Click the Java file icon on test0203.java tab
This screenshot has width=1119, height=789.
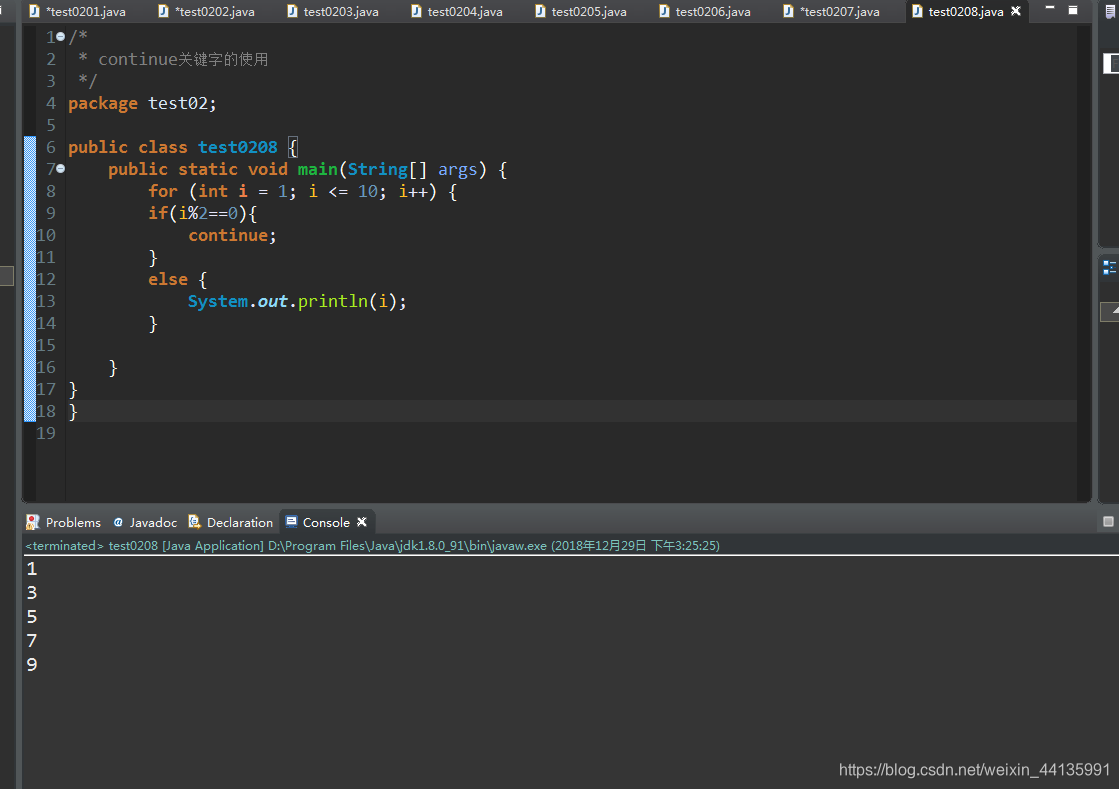point(292,11)
